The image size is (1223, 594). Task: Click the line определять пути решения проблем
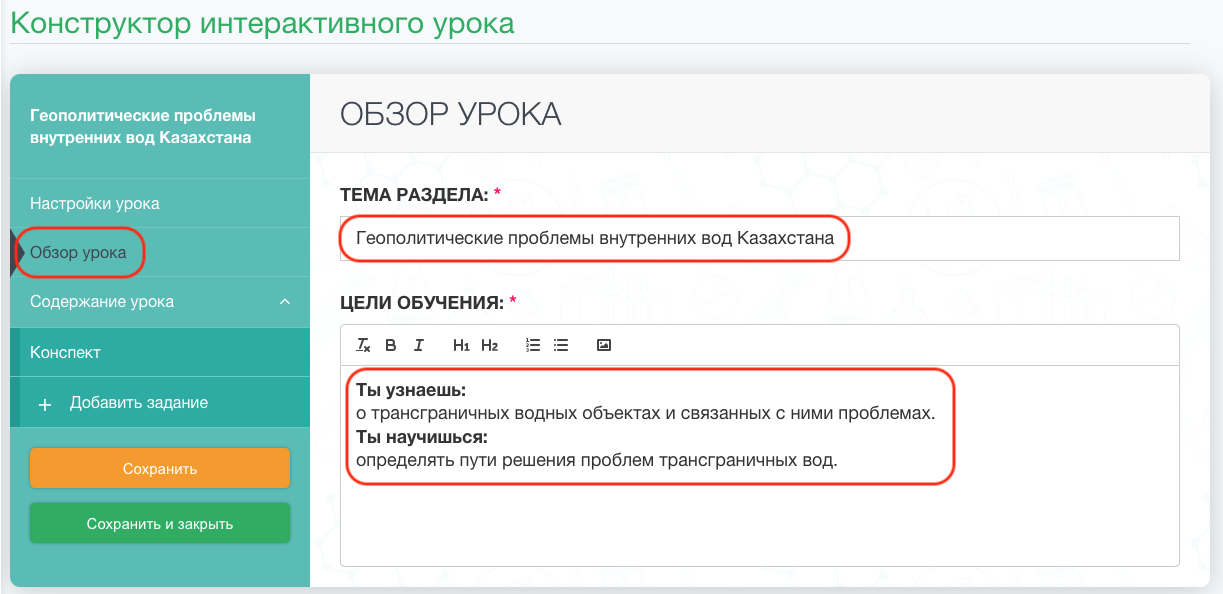(x=596, y=461)
